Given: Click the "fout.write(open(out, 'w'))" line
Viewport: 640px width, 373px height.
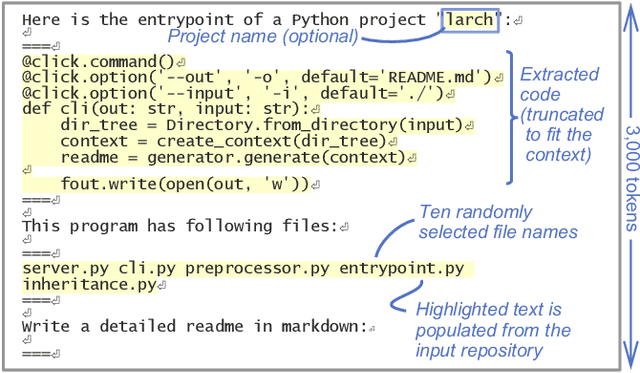Looking at the screenshot, I should pos(185,184).
